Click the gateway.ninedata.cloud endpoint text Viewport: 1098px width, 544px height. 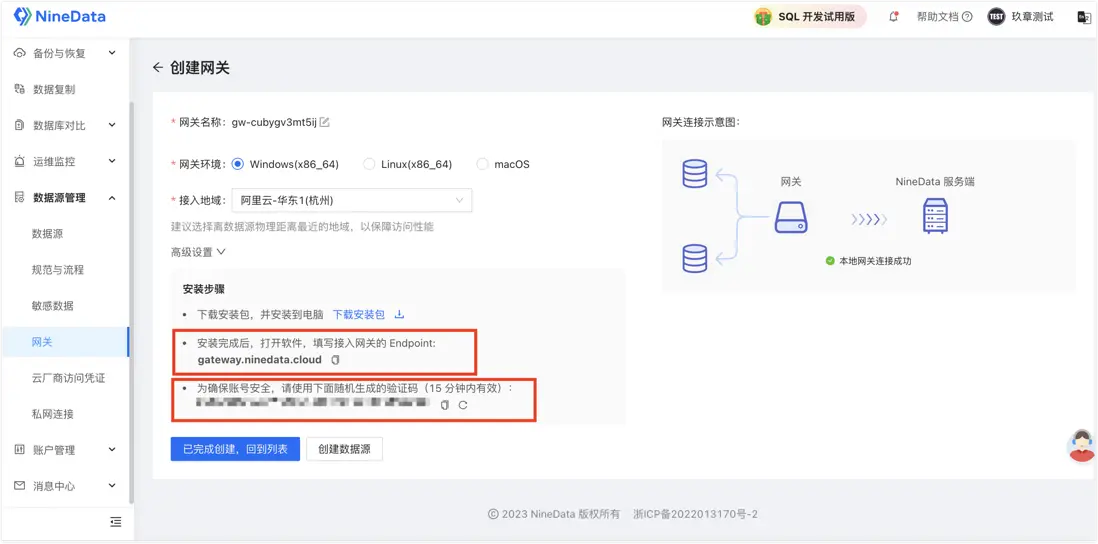(259, 360)
